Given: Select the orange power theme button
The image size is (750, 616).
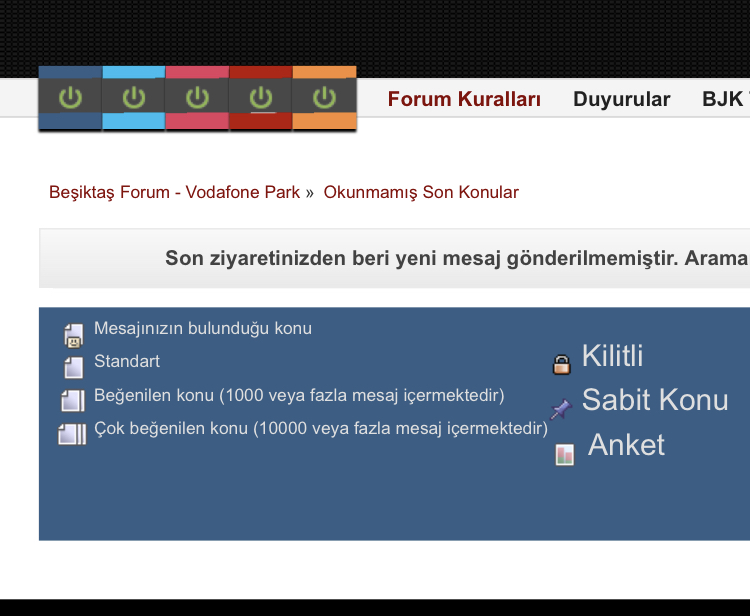Looking at the screenshot, I should pyautogui.click(x=324, y=98).
